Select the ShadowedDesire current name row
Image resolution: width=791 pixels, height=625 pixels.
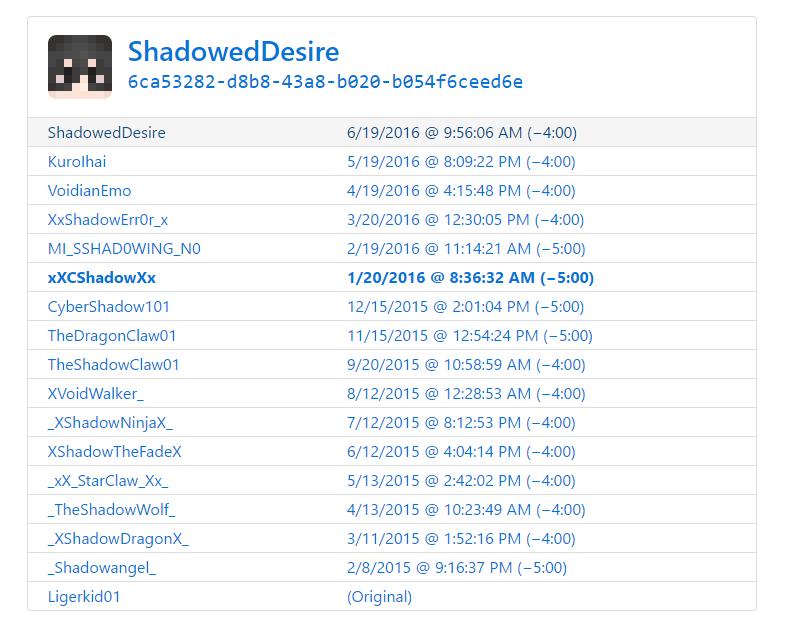392,133
